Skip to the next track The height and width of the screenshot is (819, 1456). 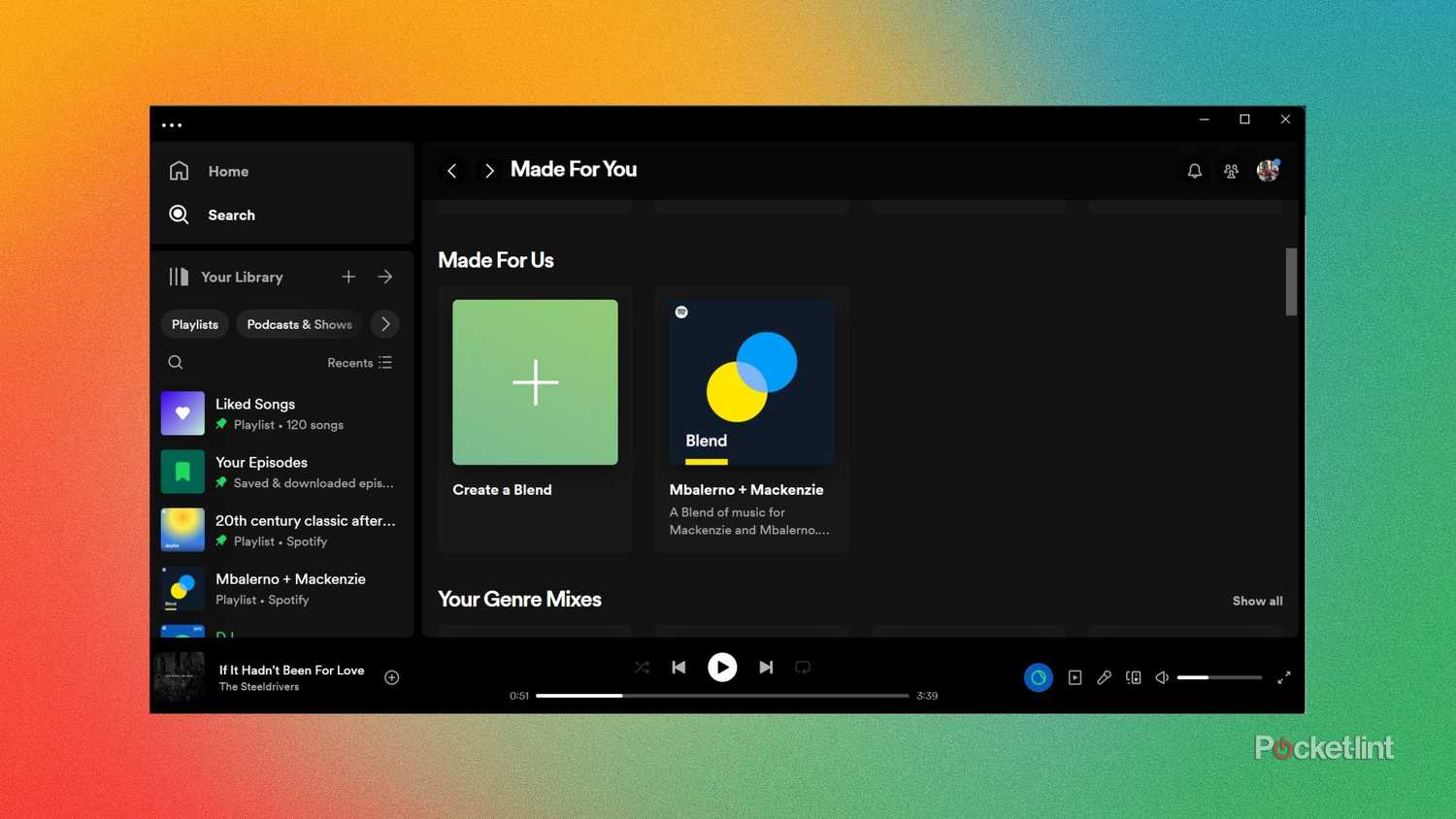click(766, 667)
